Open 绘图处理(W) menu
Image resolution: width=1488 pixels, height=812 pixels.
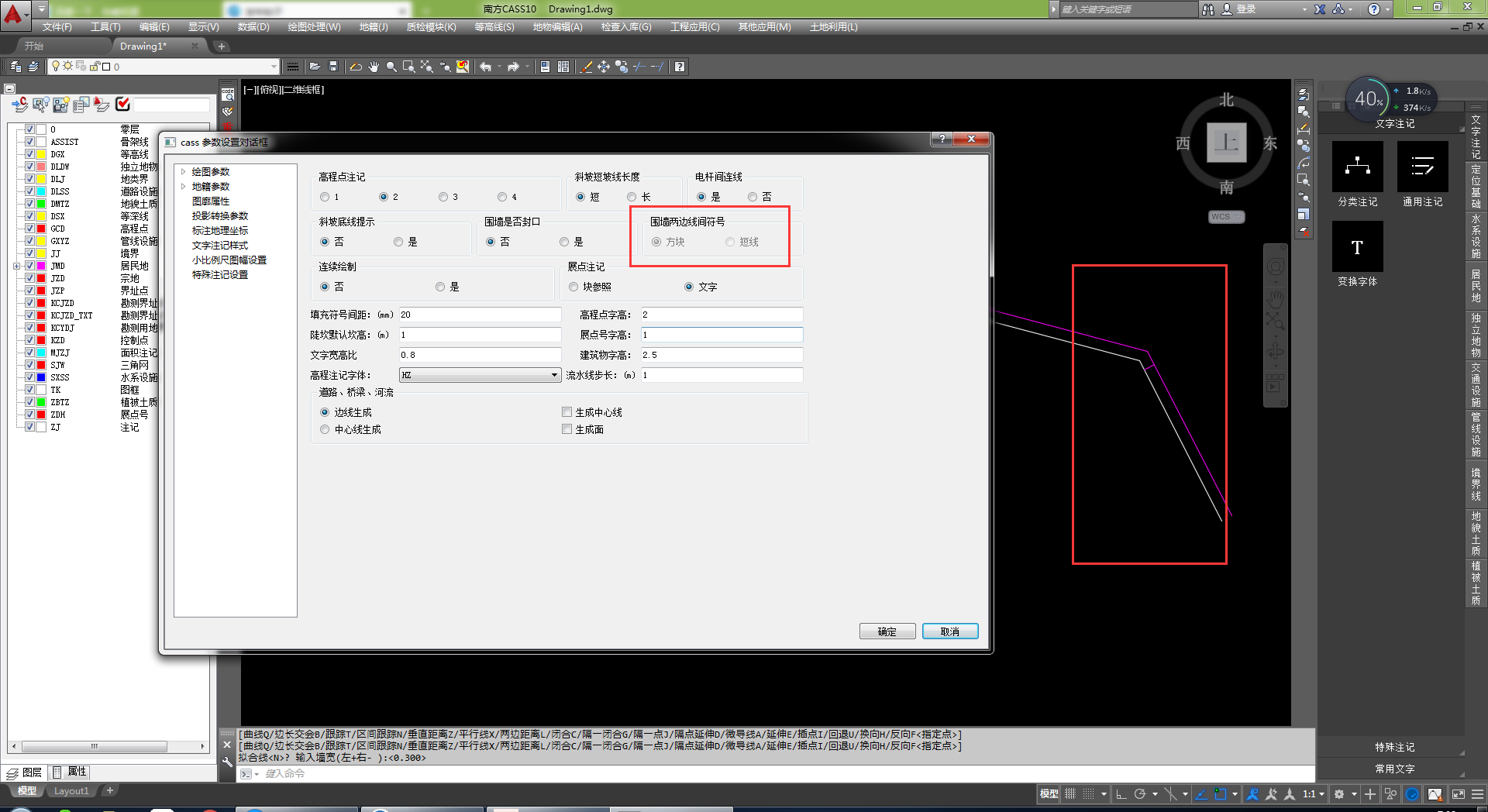[x=314, y=27]
